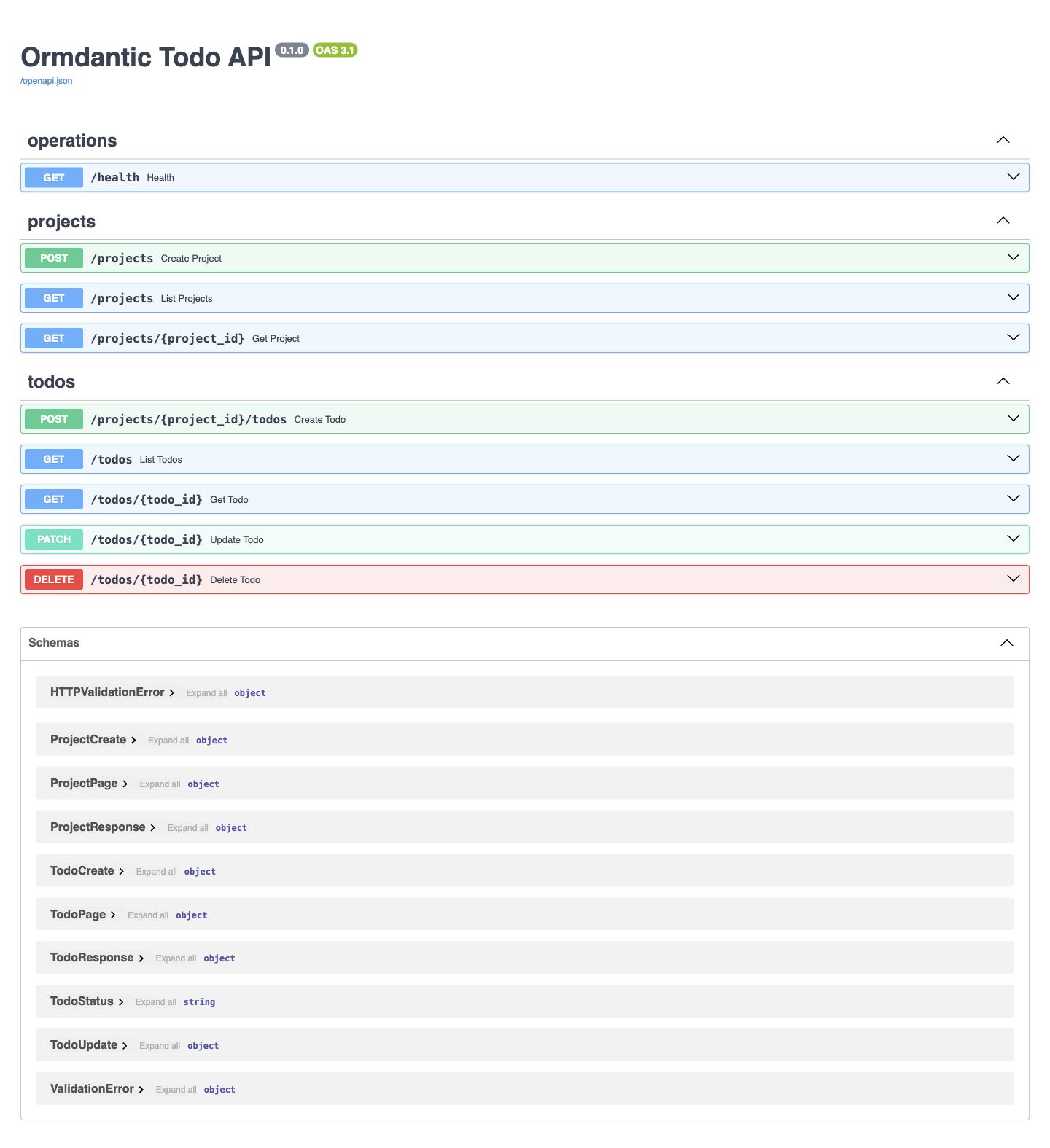Click GET badge for List Projects
The height and width of the screenshot is (1148, 1050).
54,298
